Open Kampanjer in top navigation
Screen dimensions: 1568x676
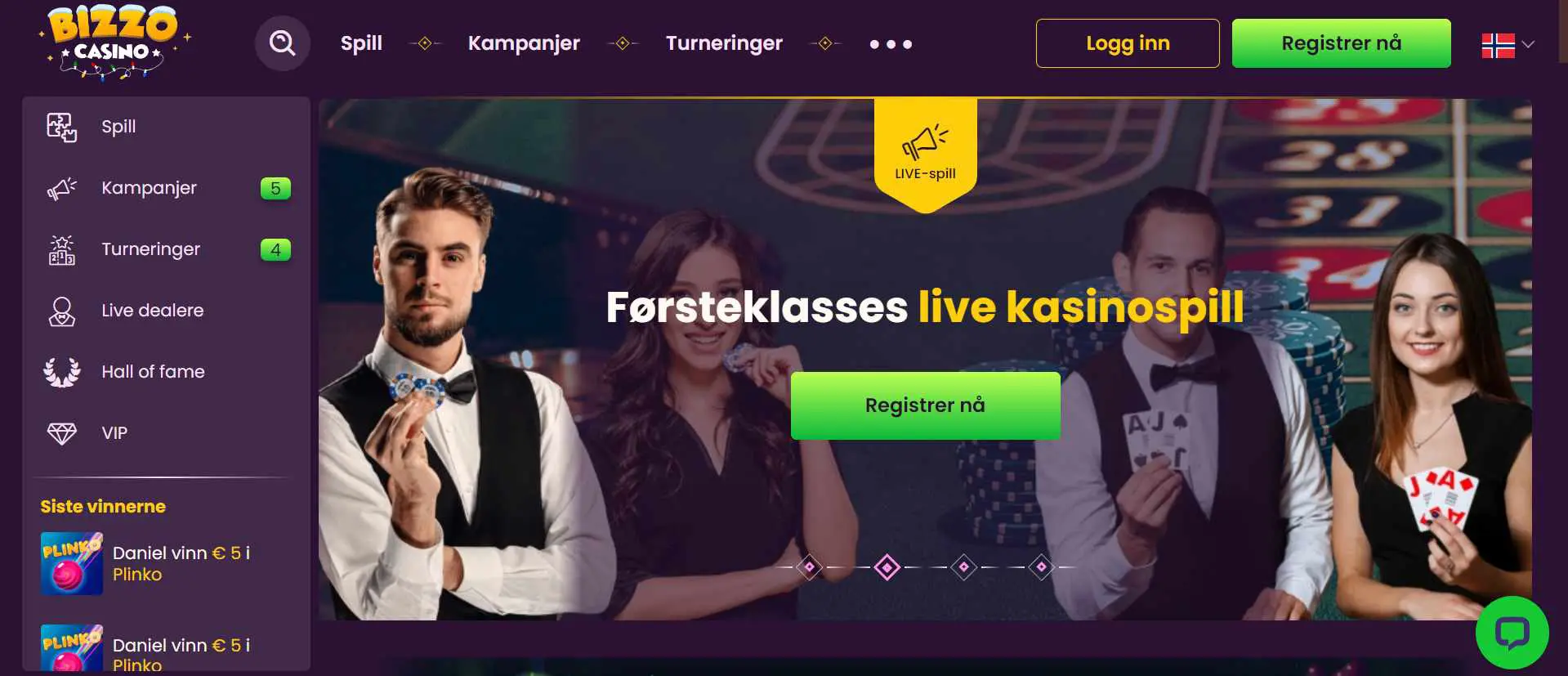pos(524,43)
